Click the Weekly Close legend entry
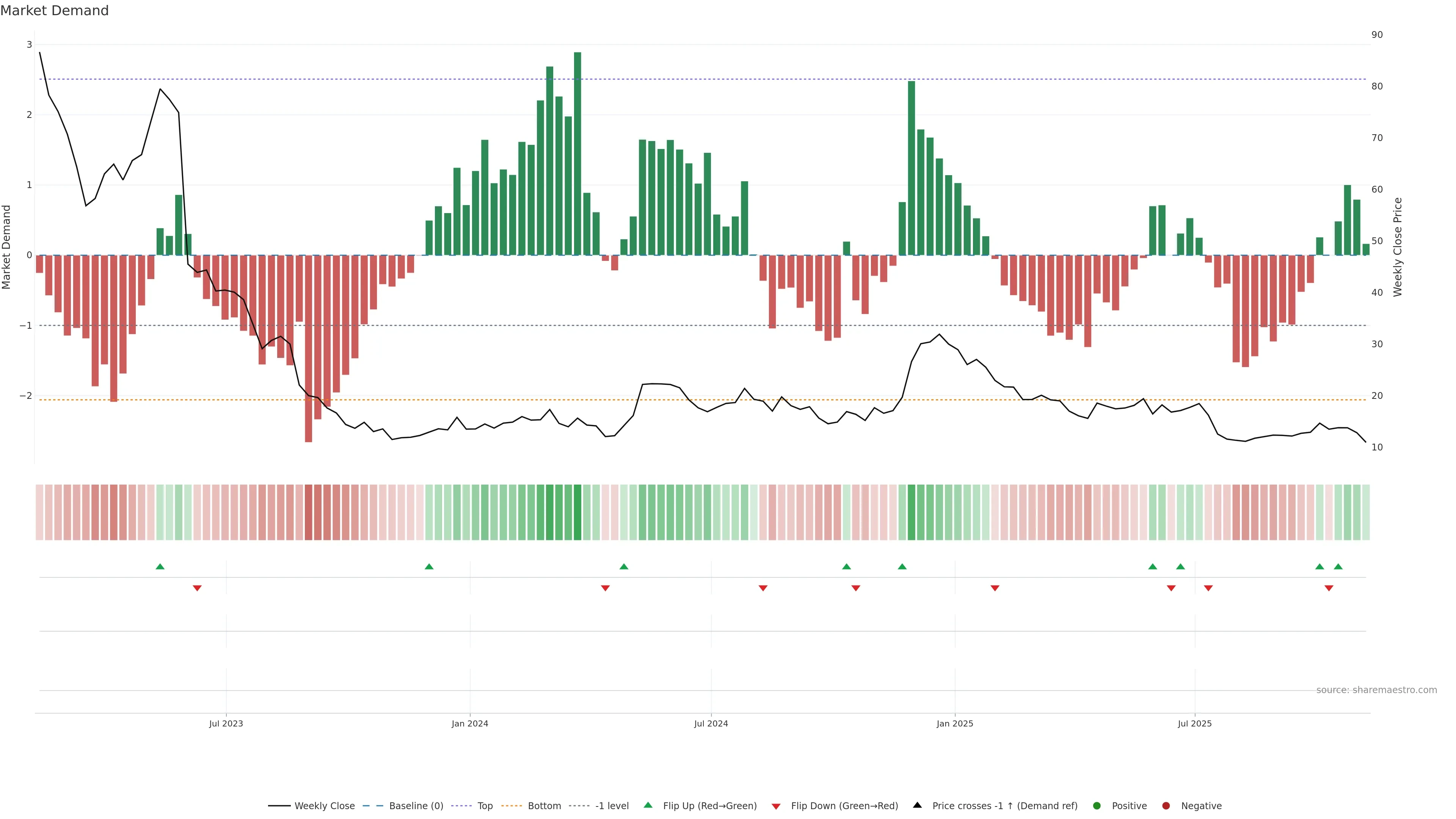Screen dimensions: 1456x819 [324, 806]
